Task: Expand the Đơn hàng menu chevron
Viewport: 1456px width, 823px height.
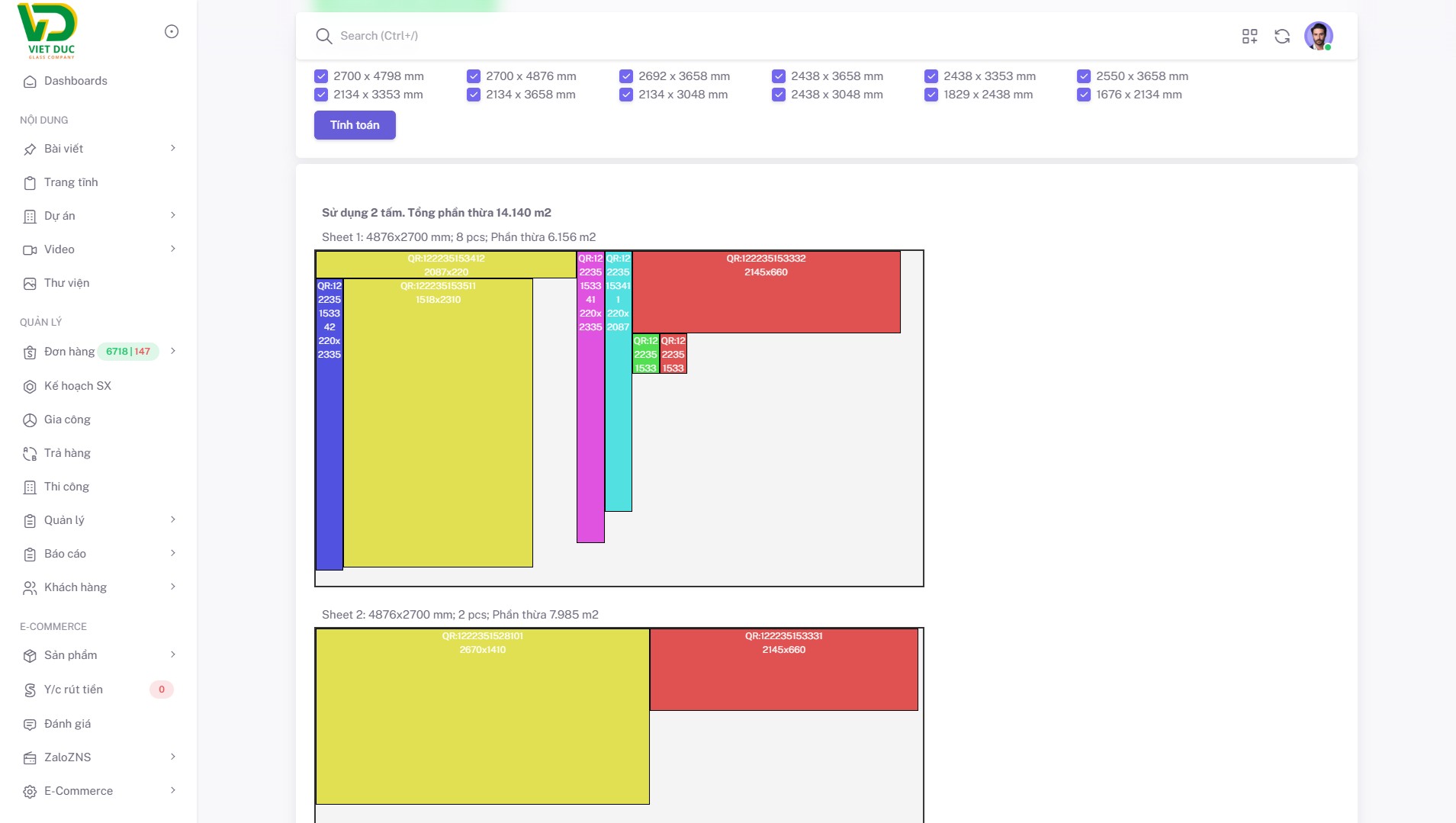Action: (173, 351)
